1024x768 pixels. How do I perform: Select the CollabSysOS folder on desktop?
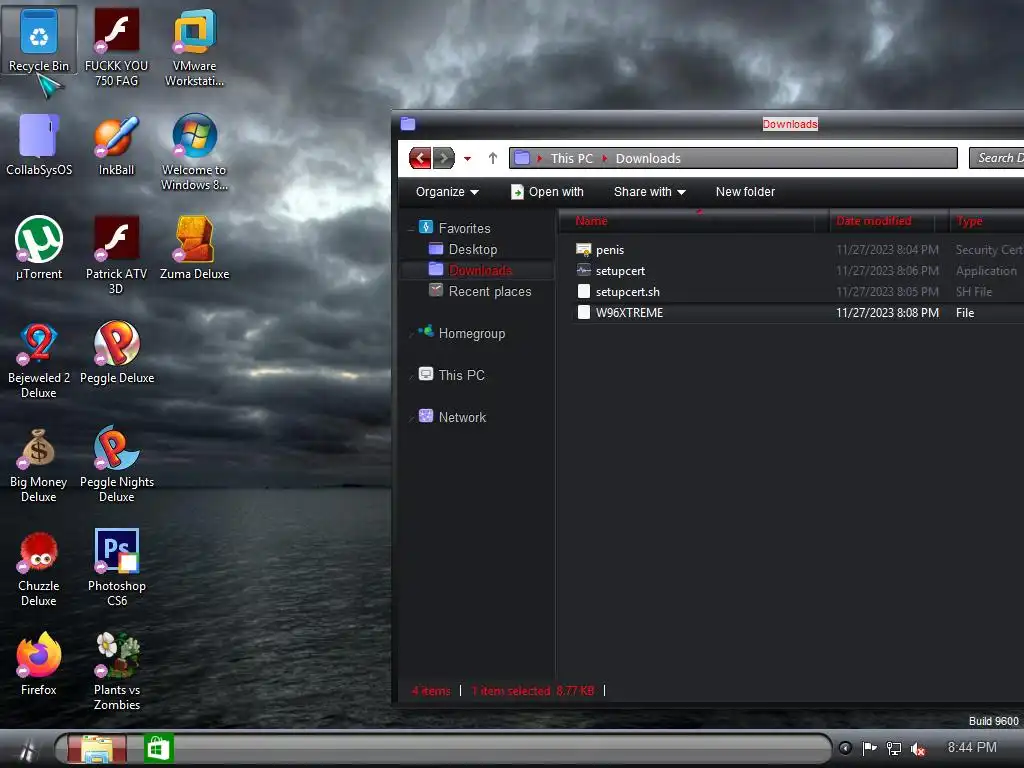pyautogui.click(x=39, y=145)
